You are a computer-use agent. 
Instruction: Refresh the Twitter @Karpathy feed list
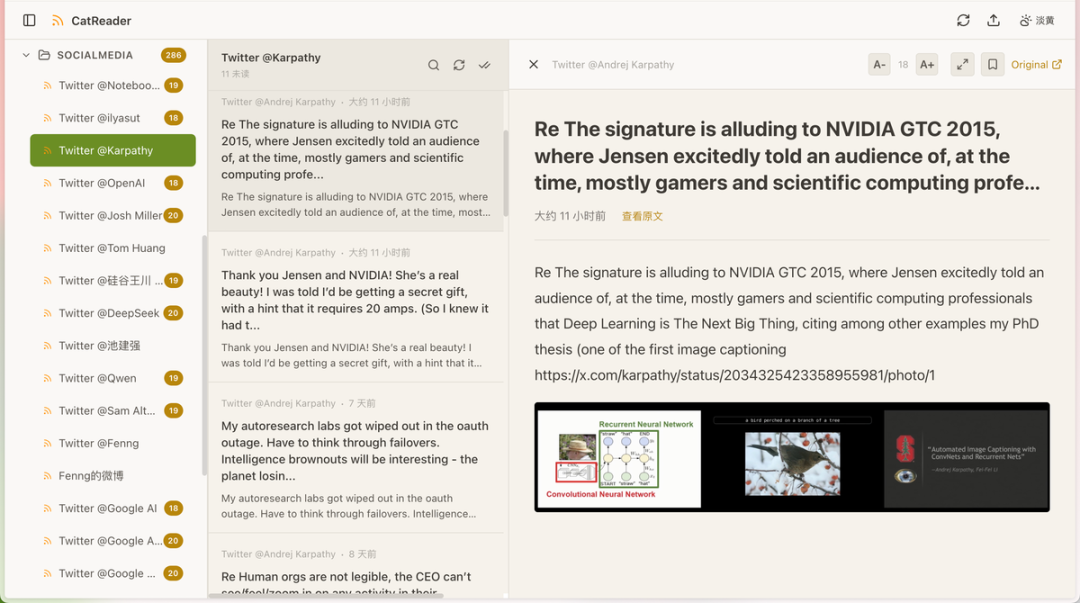coord(459,65)
